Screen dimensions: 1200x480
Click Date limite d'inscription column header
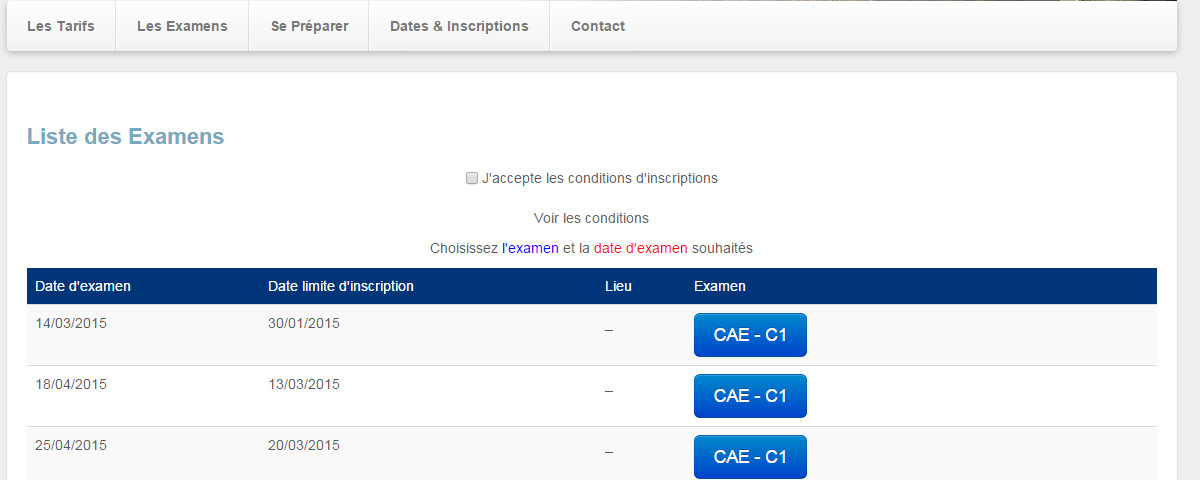point(341,286)
